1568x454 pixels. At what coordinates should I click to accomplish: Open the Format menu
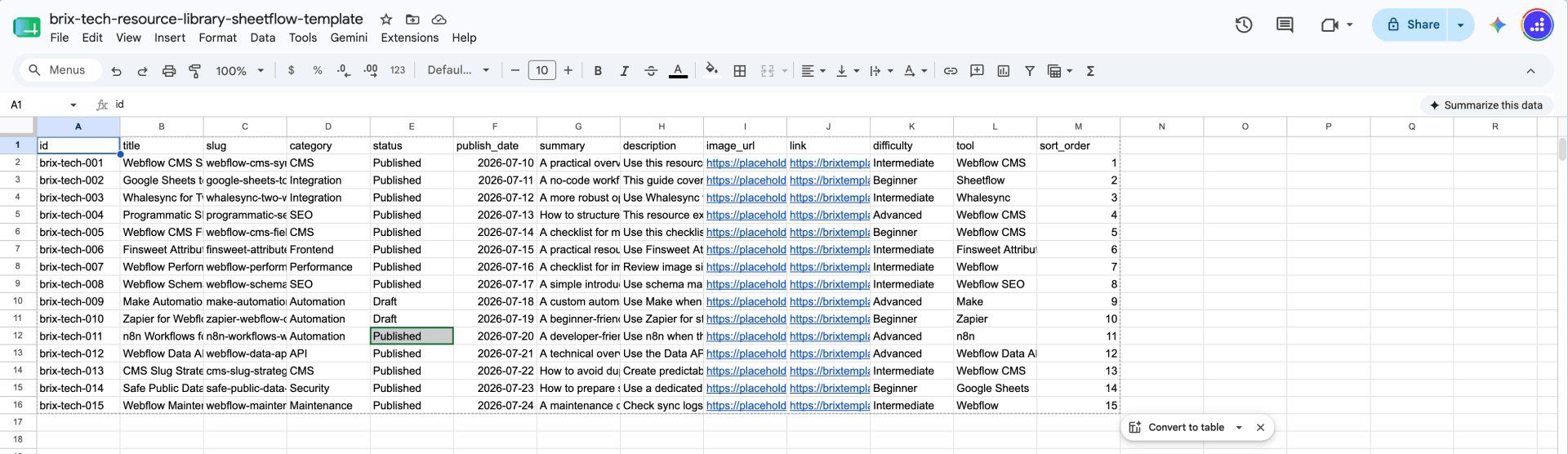tap(218, 38)
